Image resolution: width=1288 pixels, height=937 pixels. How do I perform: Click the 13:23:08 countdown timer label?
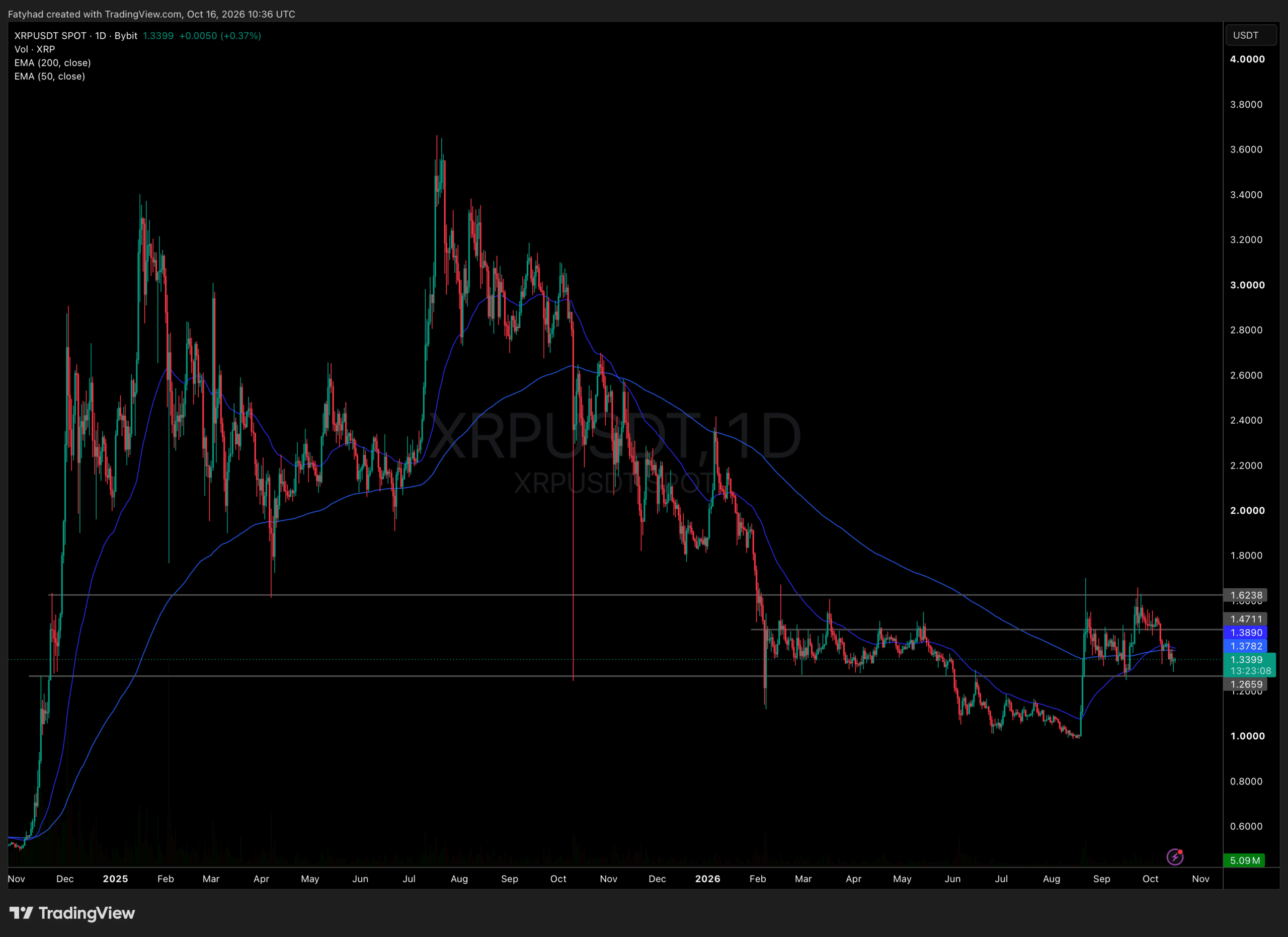click(1251, 671)
